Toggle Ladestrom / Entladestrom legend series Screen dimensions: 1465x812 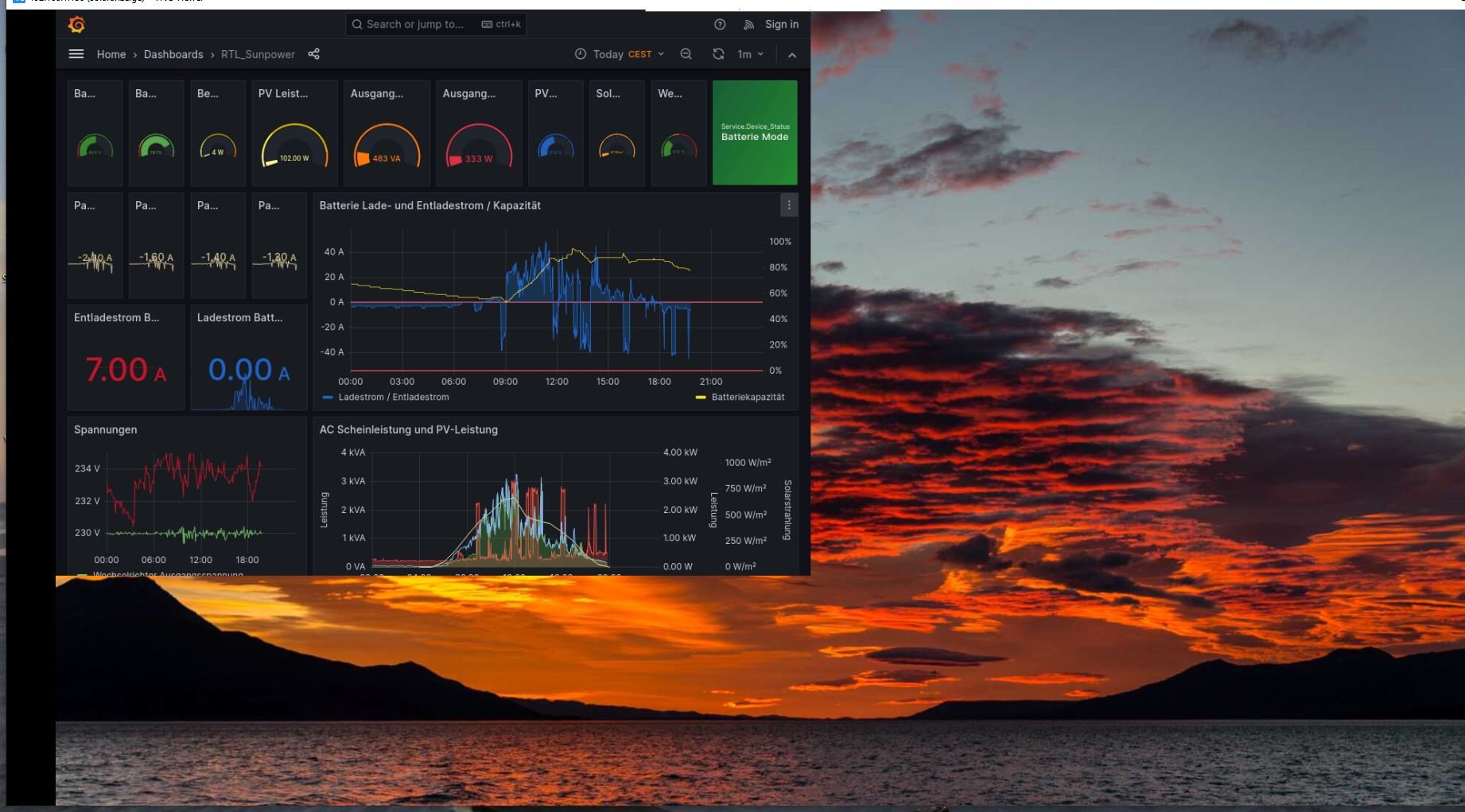(x=393, y=397)
